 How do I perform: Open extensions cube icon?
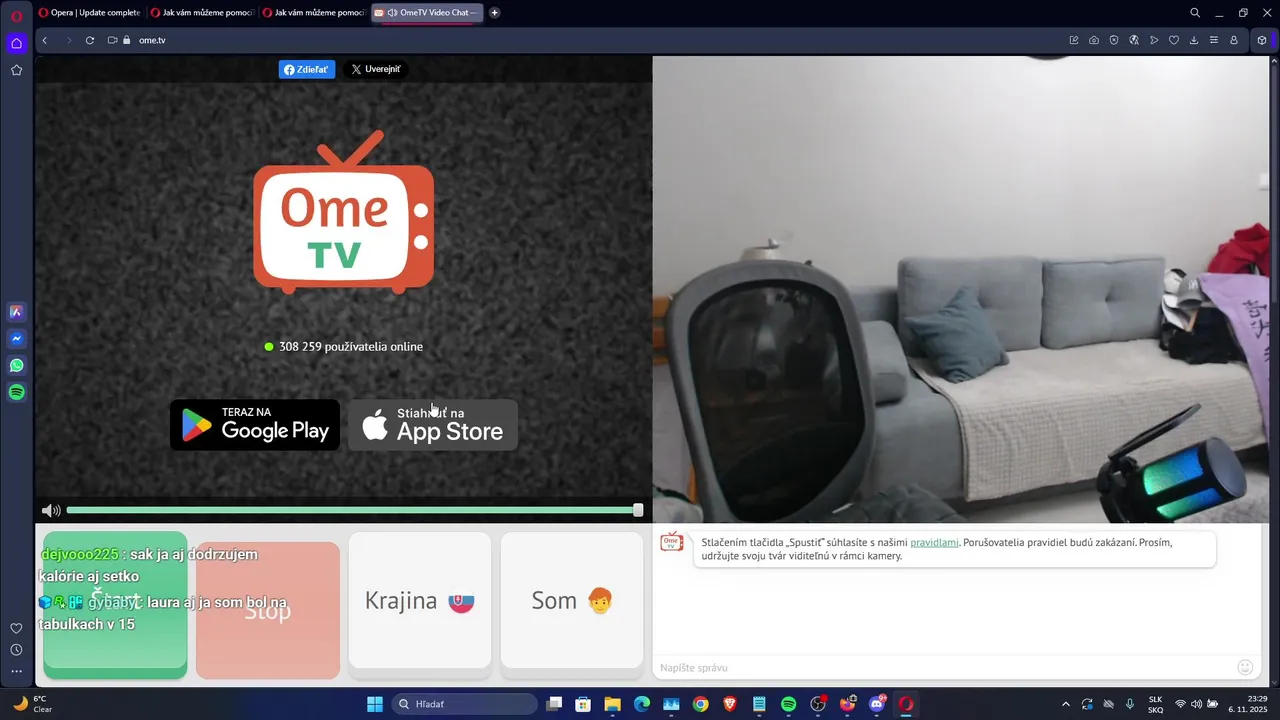pos(1262,40)
